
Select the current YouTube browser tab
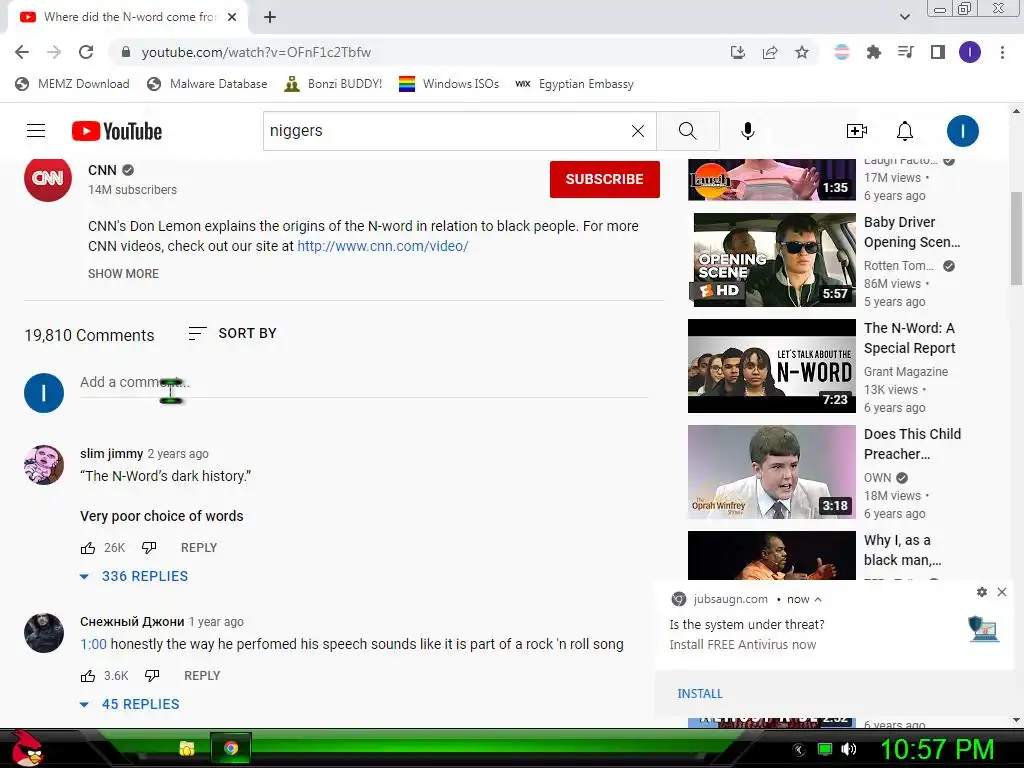click(128, 17)
